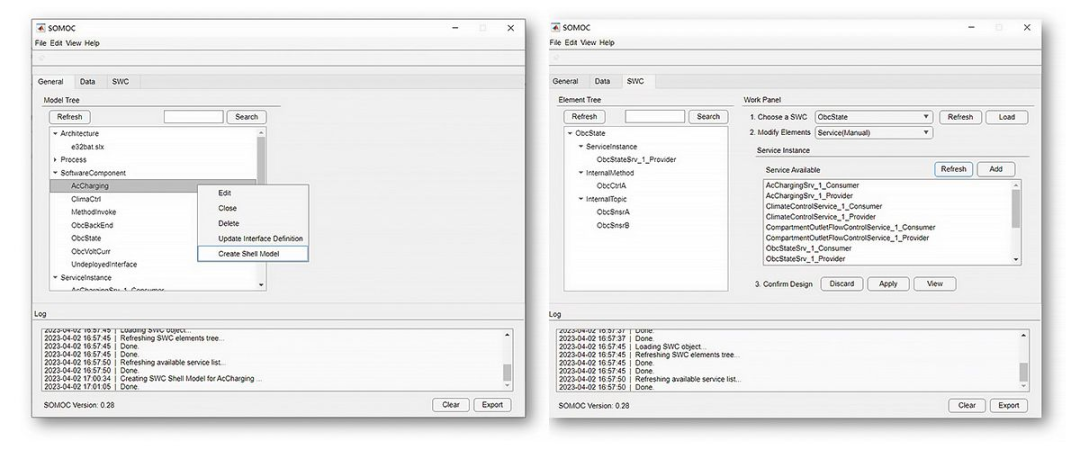This screenshot has height=450, width=1080.
Task: Choose Update Interface Definition menu entry
Action: [260, 238]
